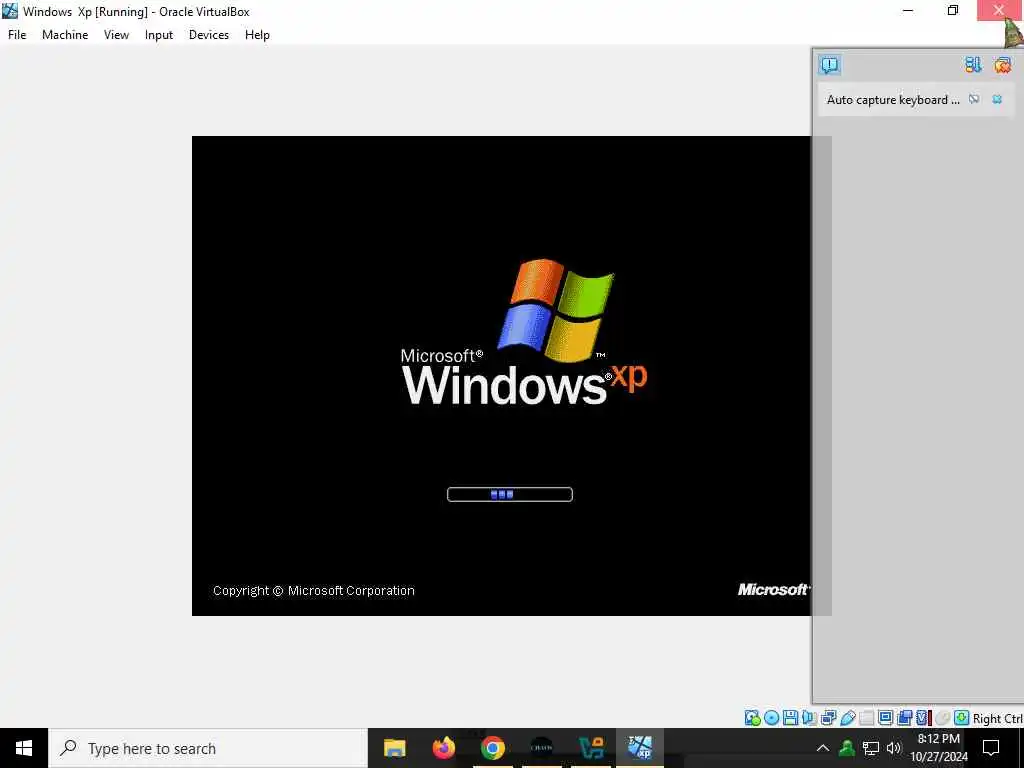Click the dark circular app taskbar icon

[x=541, y=748]
